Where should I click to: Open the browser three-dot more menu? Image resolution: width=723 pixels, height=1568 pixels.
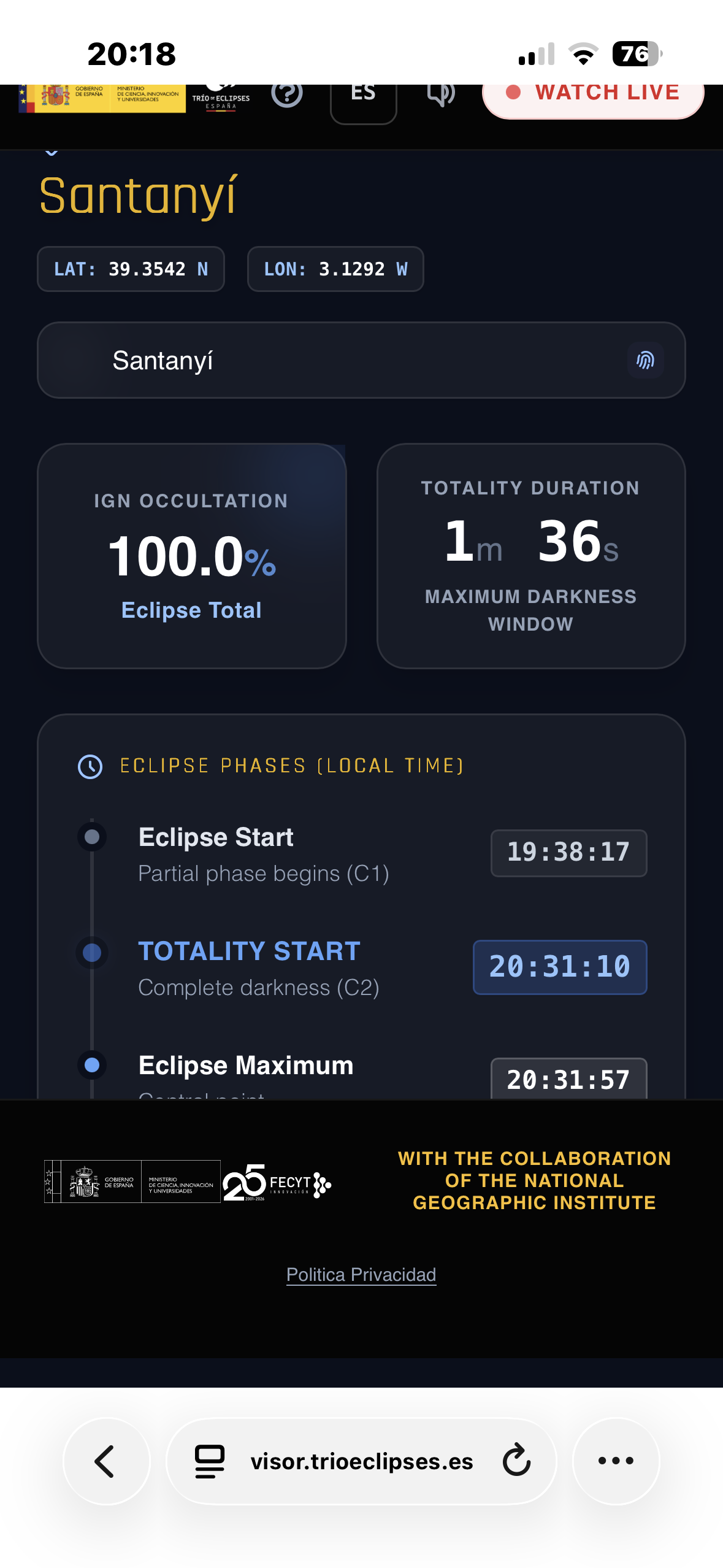616,1461
